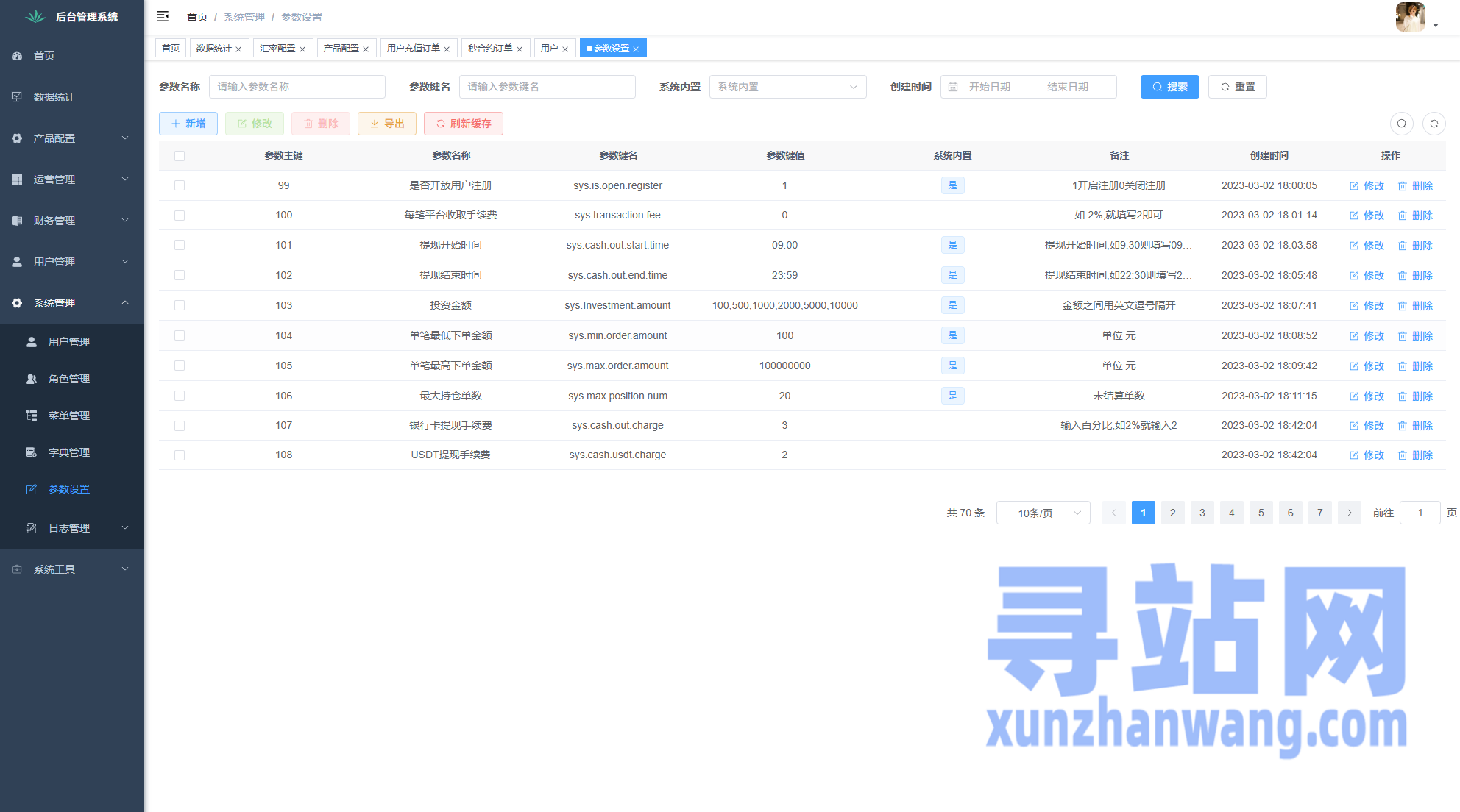Image resolution: width=1460 pixels, height=812 pixels.
Task: Open the 系统内置 dropdown
Action: [x=787, y=87]
